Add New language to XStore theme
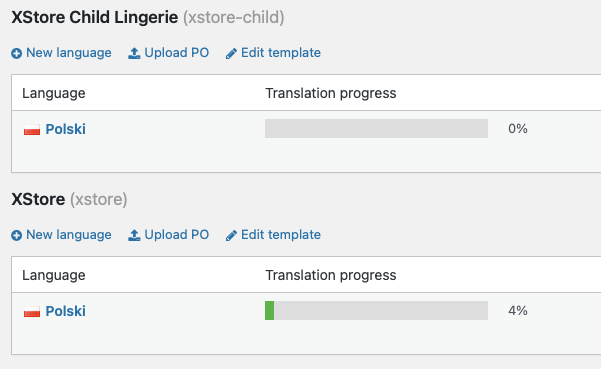Viewport: 601px width, 369px height. (x=69, y=235)
